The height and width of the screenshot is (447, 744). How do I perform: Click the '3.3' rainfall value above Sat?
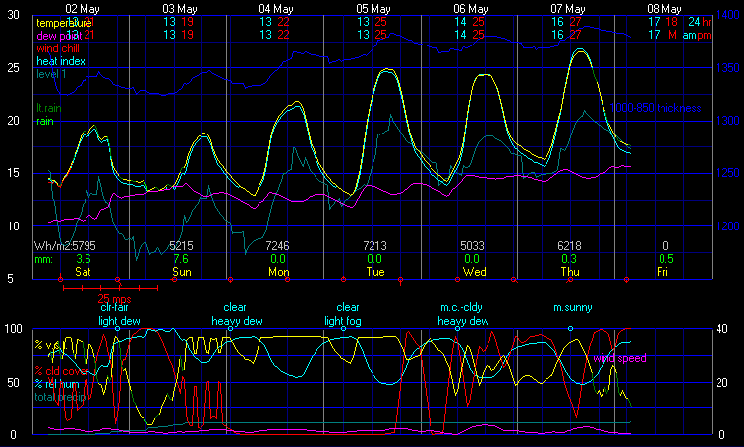(x=84, y=259)
